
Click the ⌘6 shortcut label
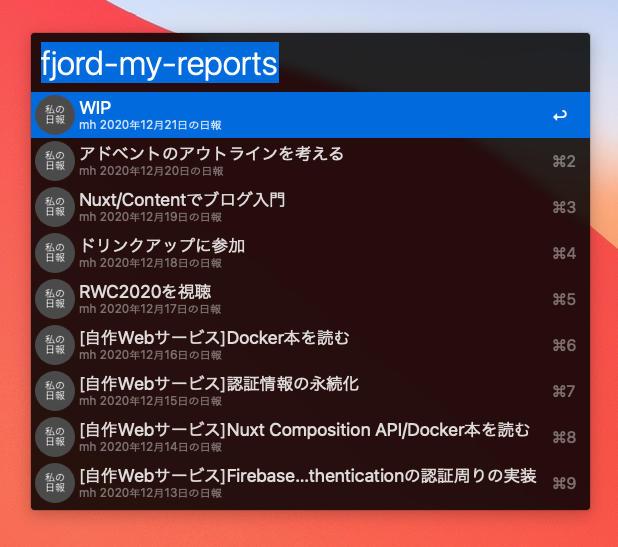pos(564,345)
